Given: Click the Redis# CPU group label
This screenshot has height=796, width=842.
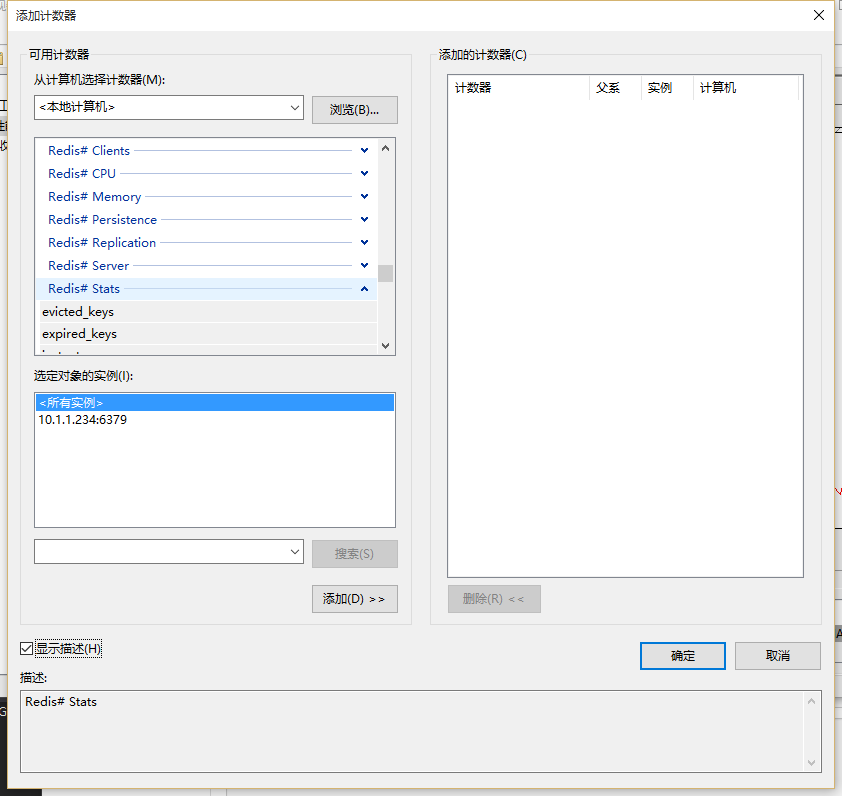Looking at the screenshot, I should 82,173.
